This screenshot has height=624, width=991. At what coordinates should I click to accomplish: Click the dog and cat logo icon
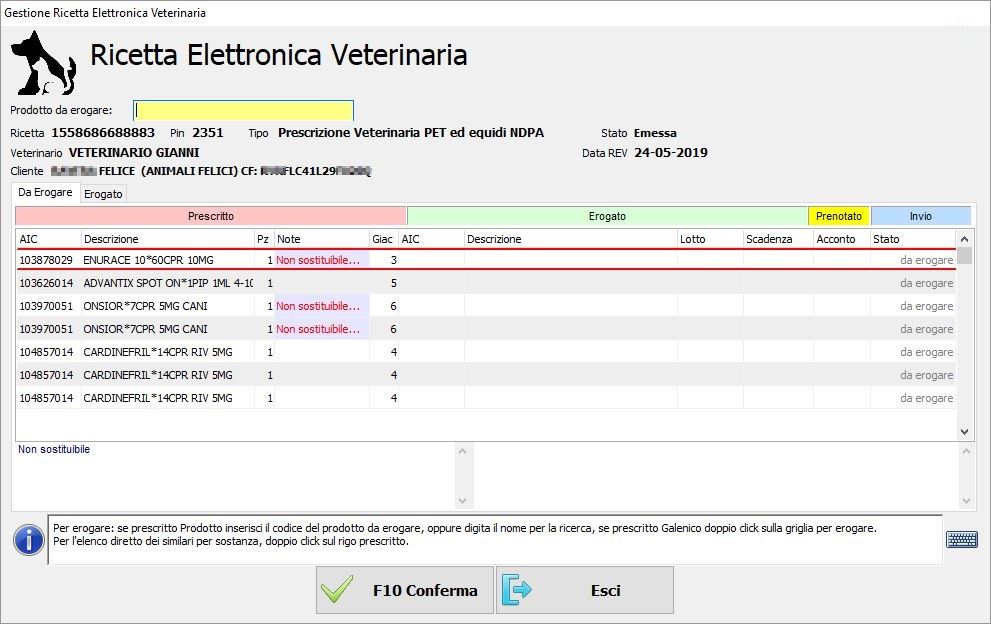click(45, 61)
